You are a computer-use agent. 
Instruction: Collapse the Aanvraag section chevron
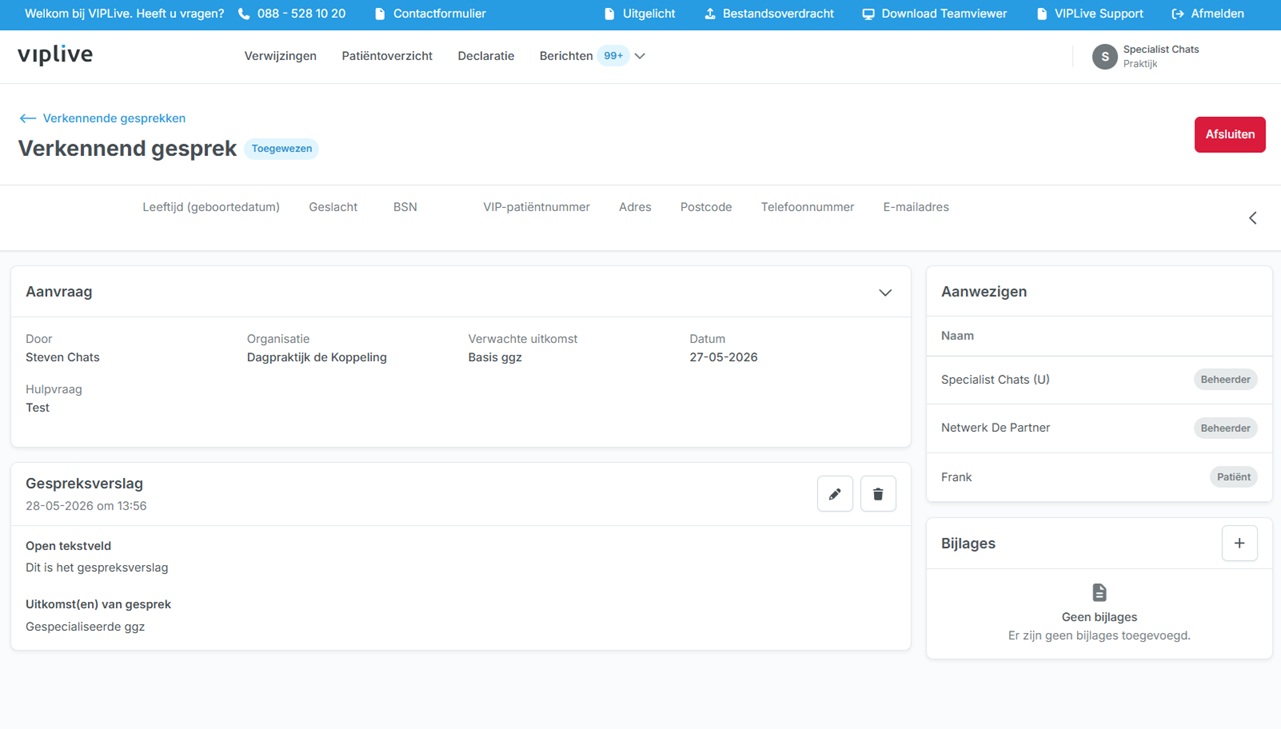coord(885,293)
